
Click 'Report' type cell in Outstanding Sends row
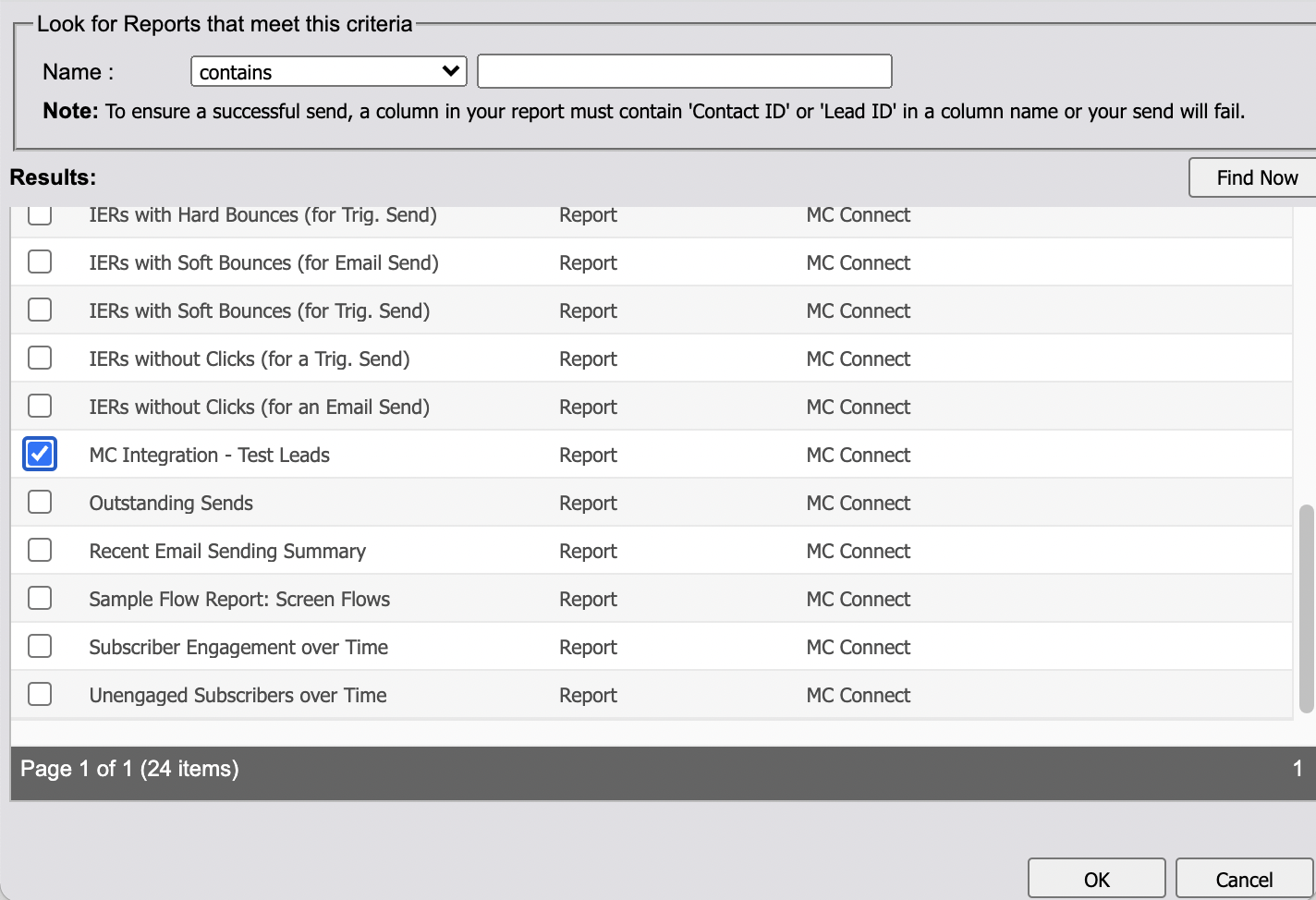pyautogui.click(x=588, y=503)
